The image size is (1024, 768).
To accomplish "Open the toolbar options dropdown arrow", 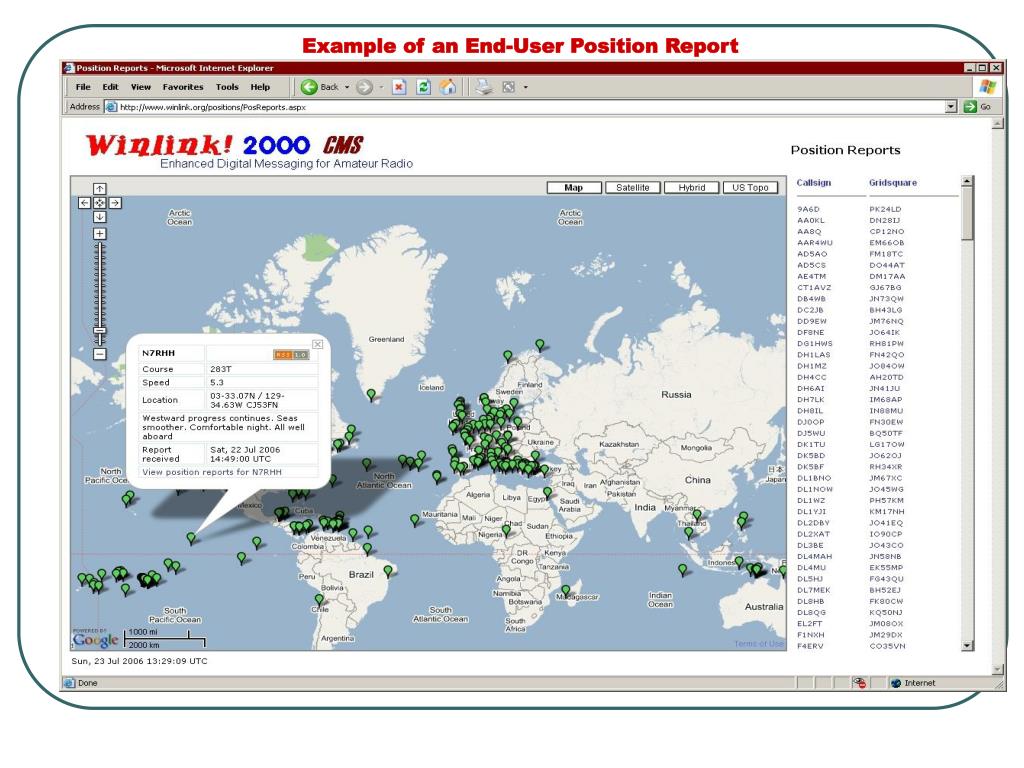I will 525,87.
